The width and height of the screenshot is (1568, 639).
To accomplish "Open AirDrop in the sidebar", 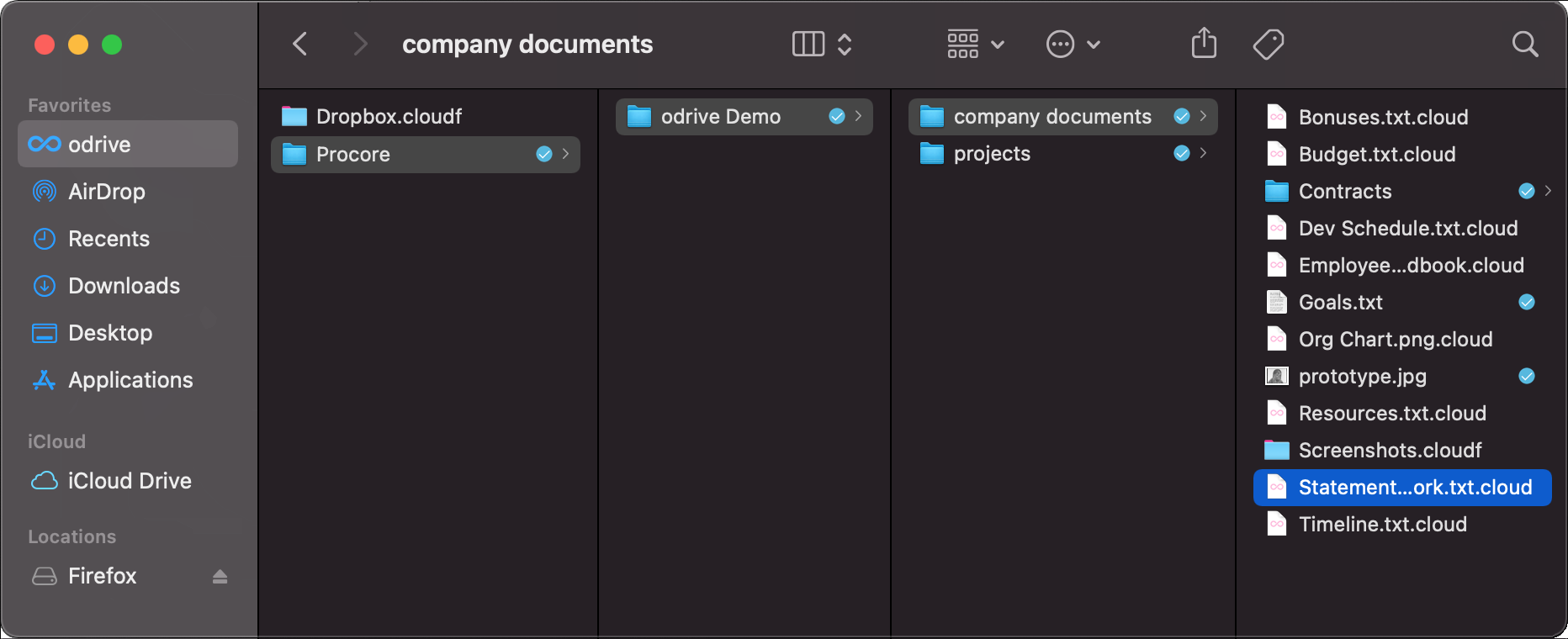I will point(106,192).
